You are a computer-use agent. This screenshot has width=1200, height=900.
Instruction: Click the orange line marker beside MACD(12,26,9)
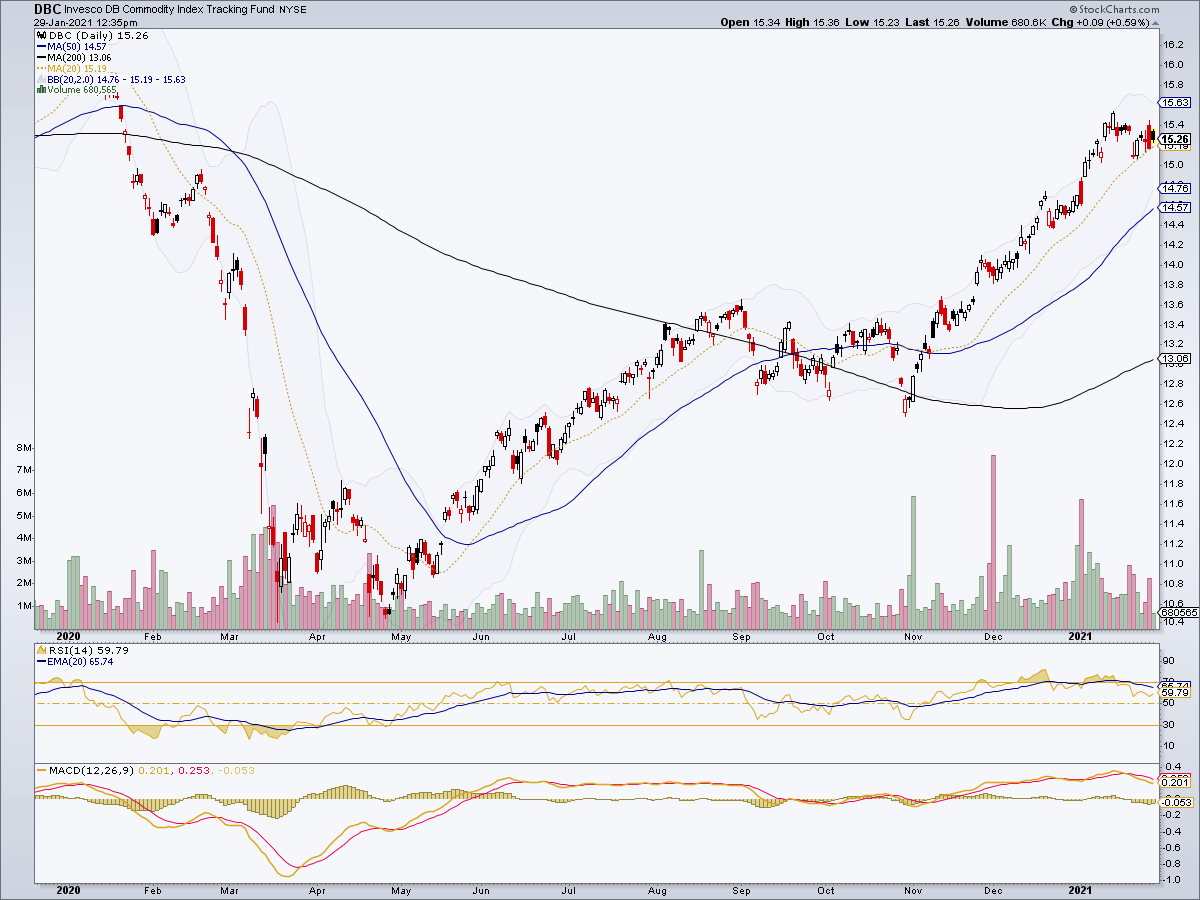[41, 770]
